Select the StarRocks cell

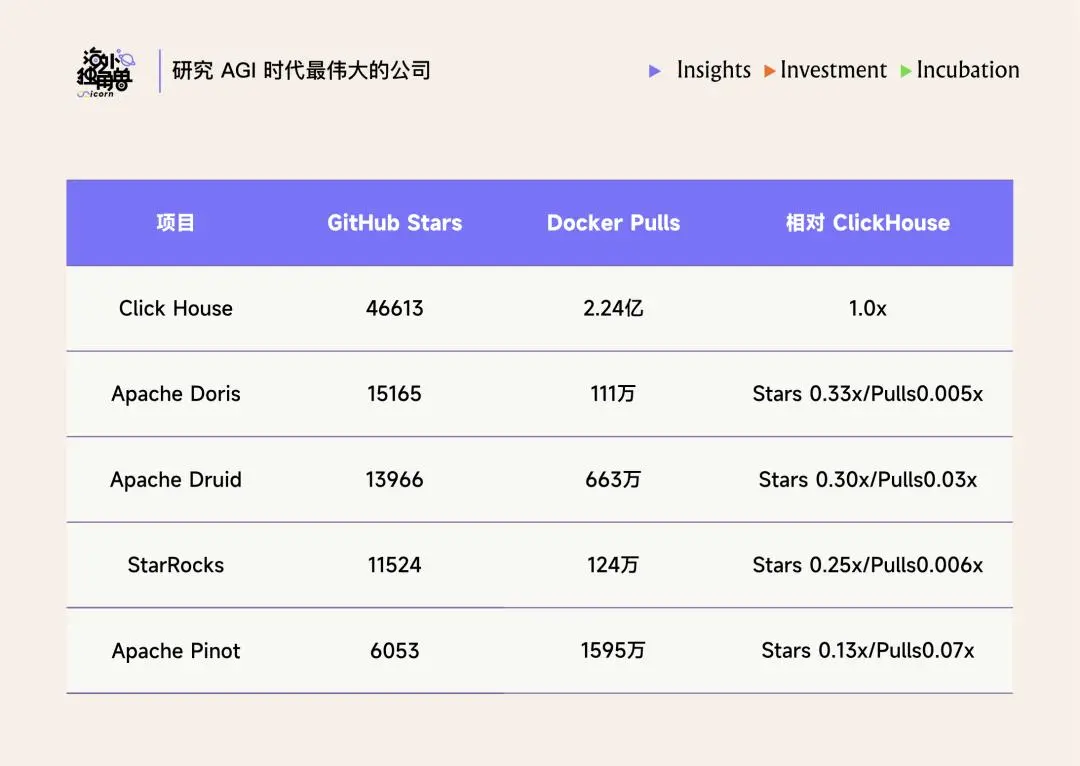click(x=176, y=565)
